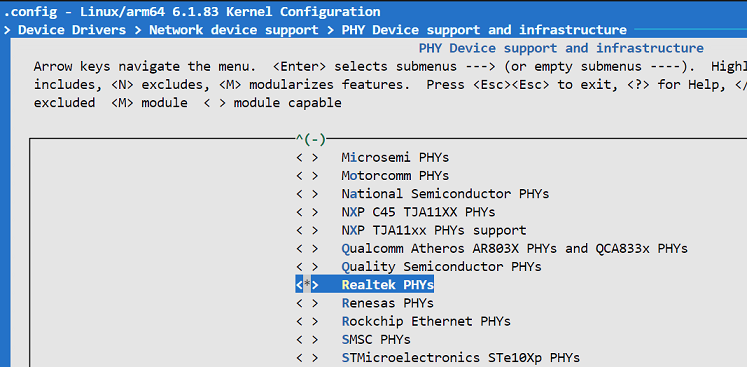The image size is (747, 367).
Task: Select the Motorcomm PHYs entry
Action: tap(395, 175)
